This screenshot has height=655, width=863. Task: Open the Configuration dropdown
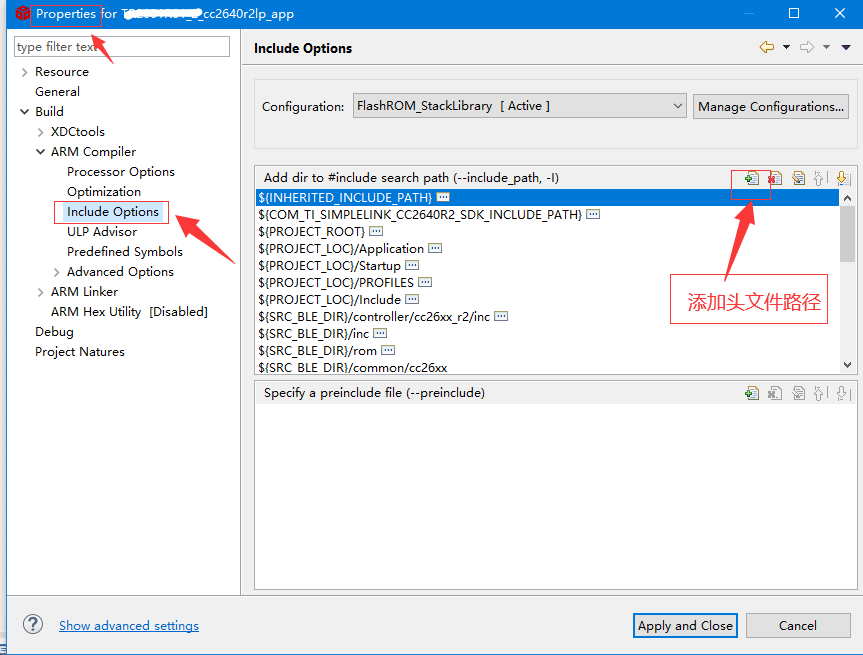519,106
